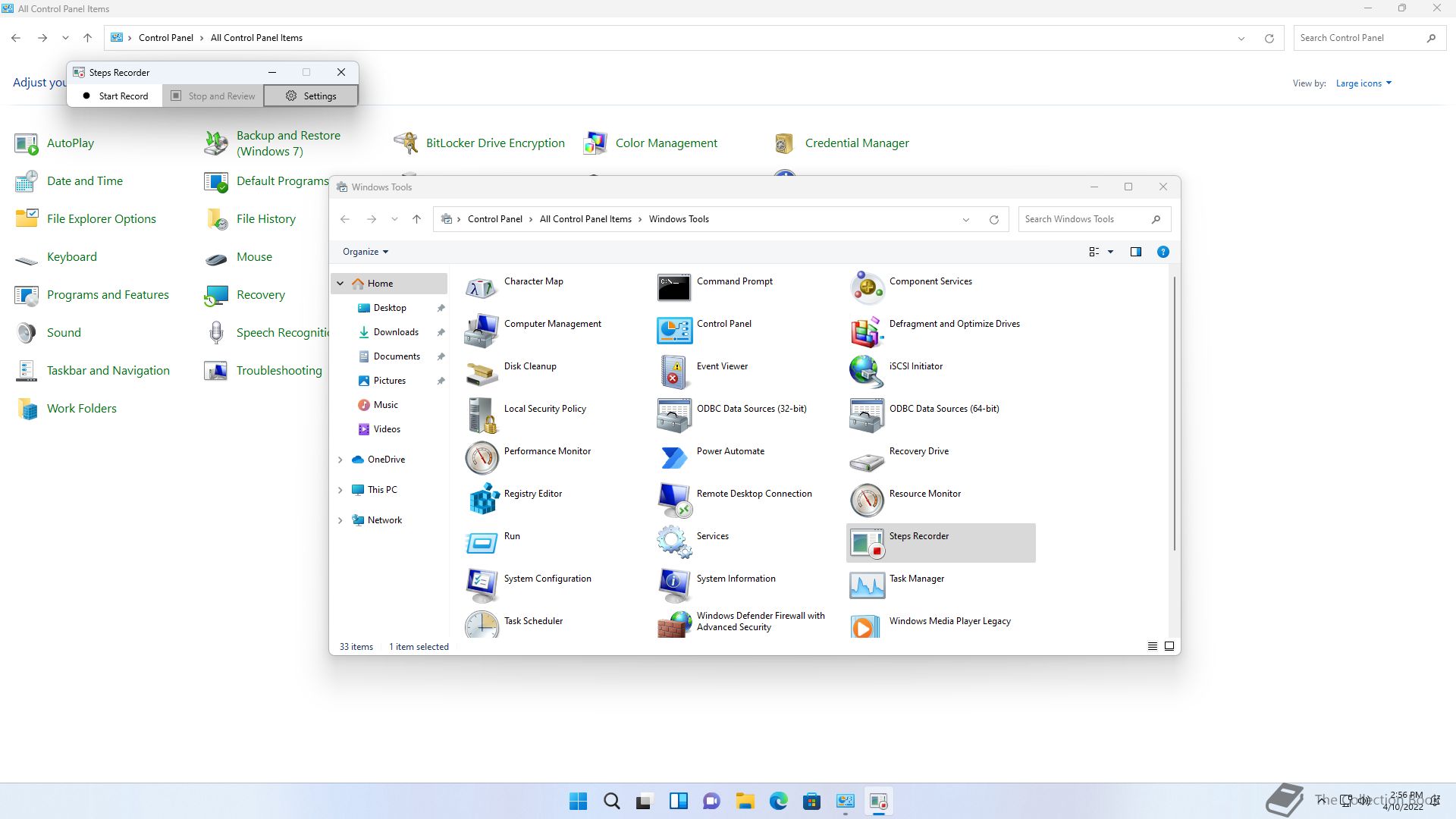The width and height of the screenshot is (1456, 819).
Task: Click Start Record in Steps Recorder
Action: pos(115,96)
